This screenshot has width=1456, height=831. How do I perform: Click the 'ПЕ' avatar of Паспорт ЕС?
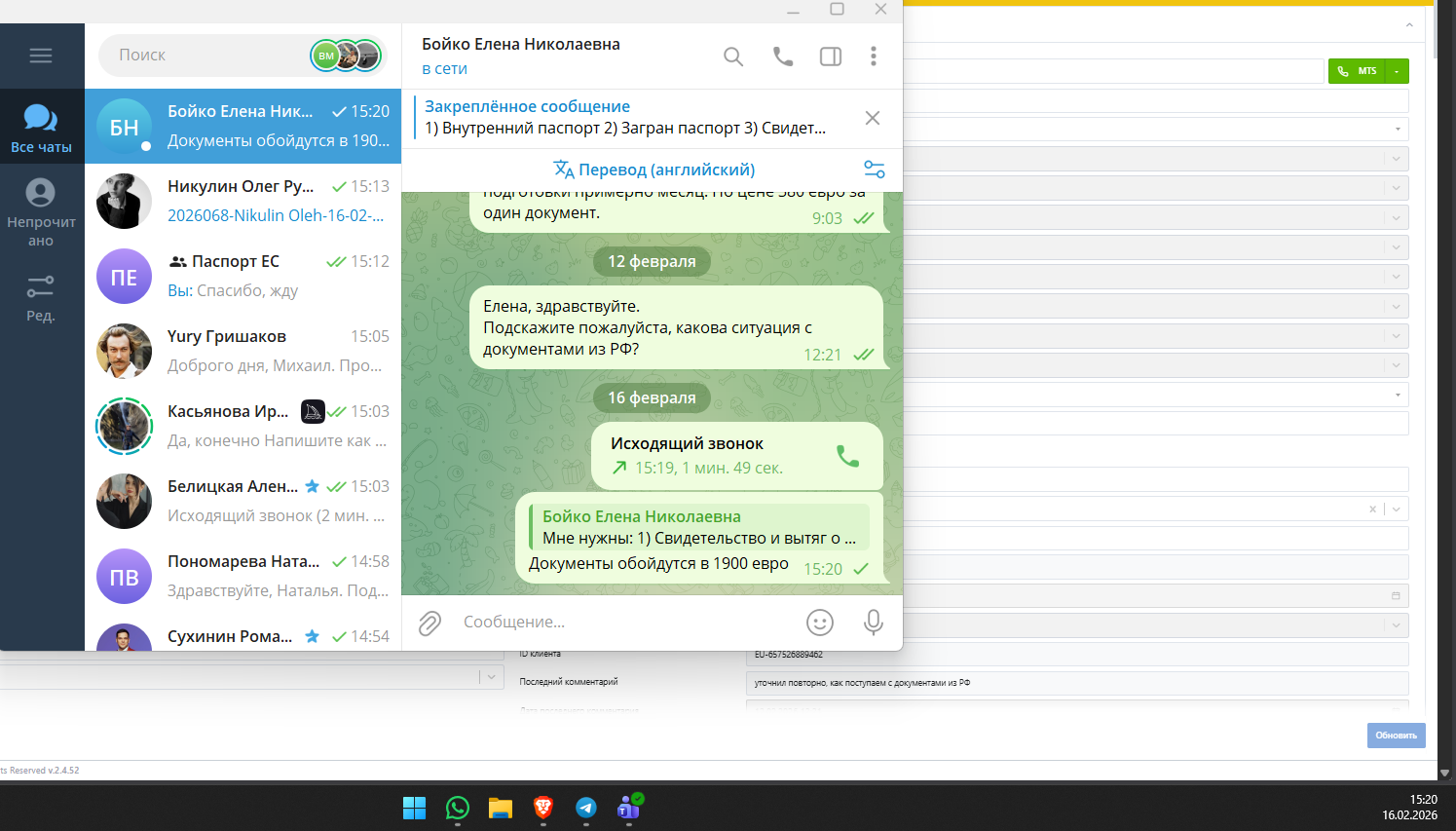125,277
